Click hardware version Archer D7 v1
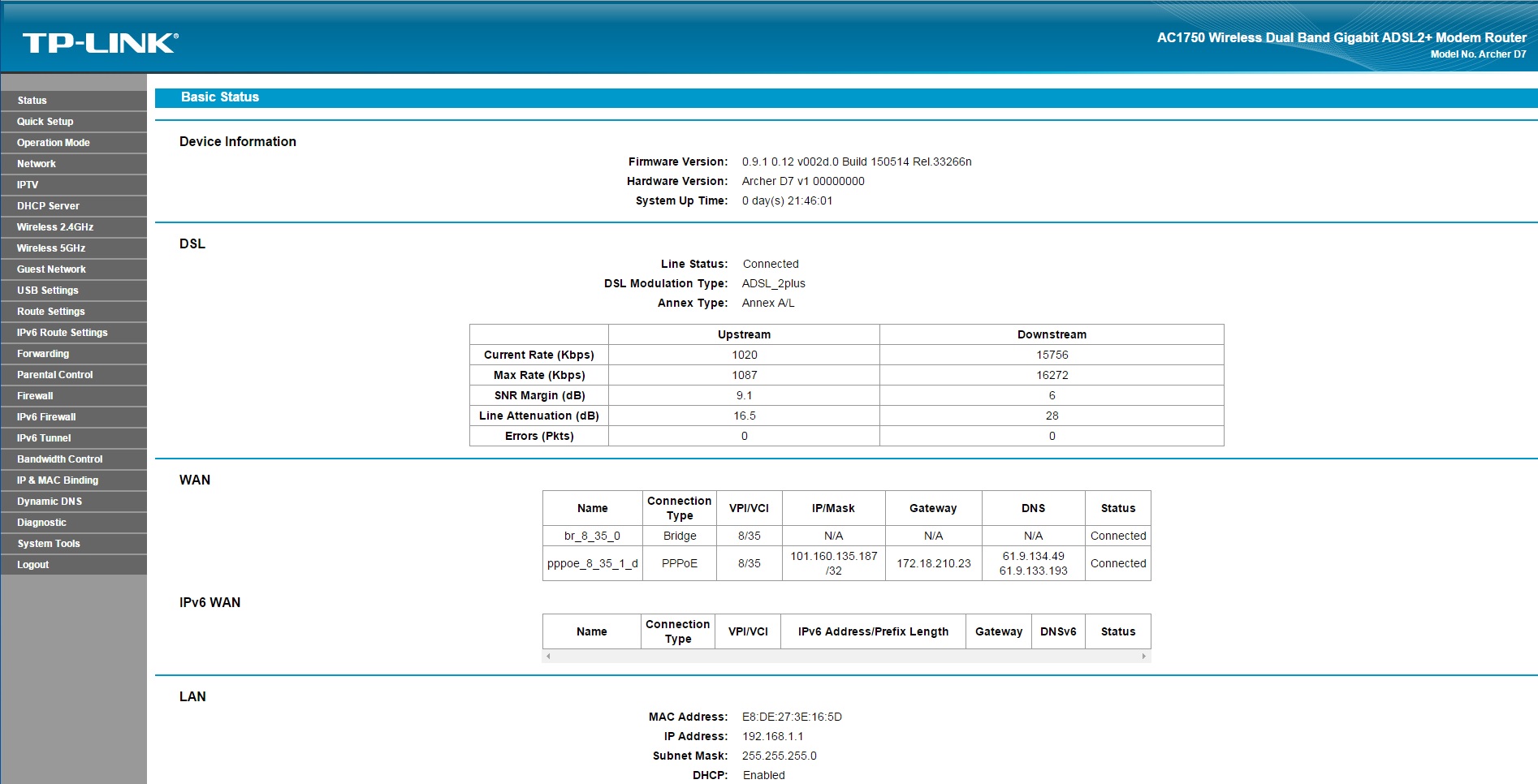Screen dimensions: 1538x784 click(803, 181)
